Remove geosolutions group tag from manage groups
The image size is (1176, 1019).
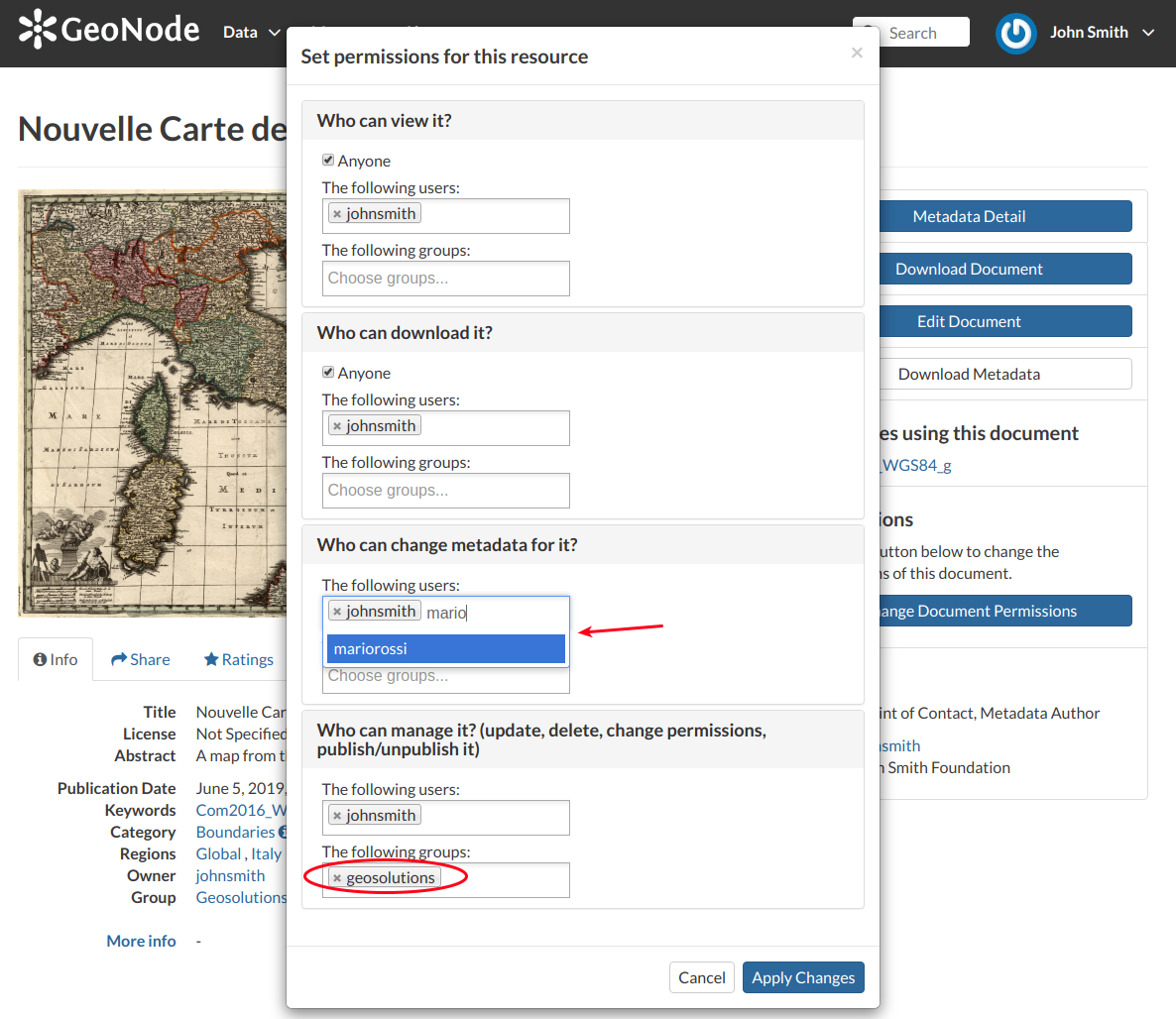click(x=337, y=878)
